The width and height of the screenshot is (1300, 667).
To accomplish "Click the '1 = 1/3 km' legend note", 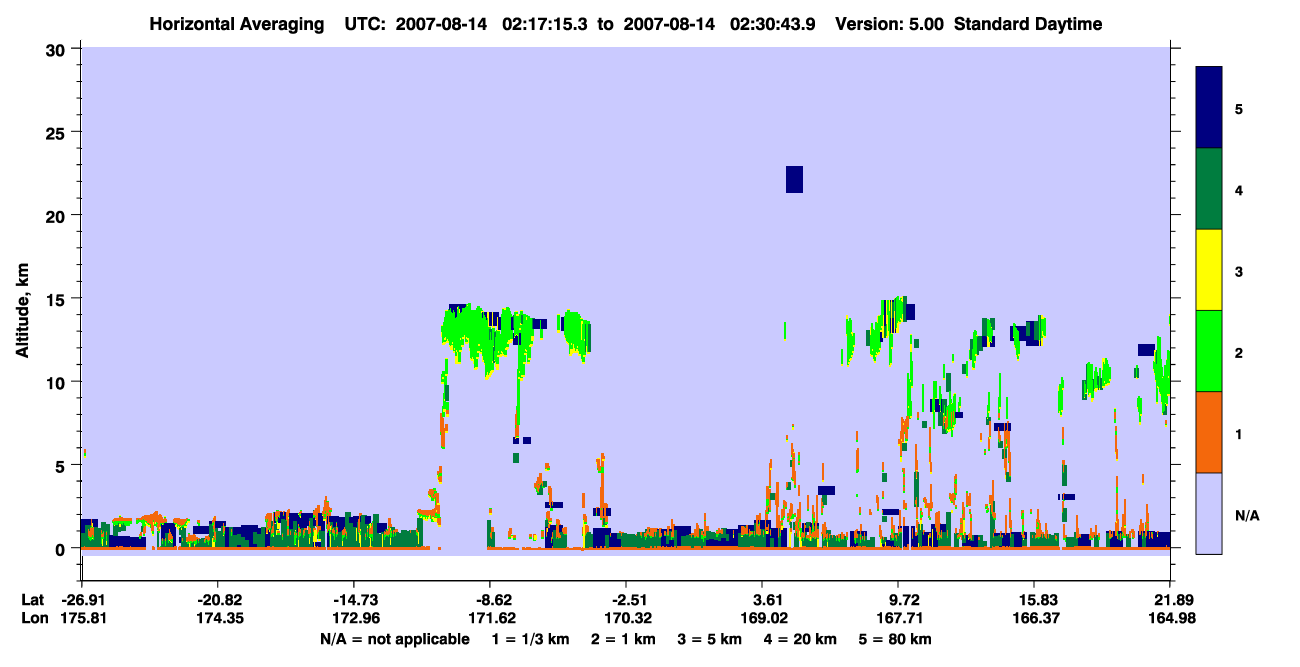I will tap(529, 639).
